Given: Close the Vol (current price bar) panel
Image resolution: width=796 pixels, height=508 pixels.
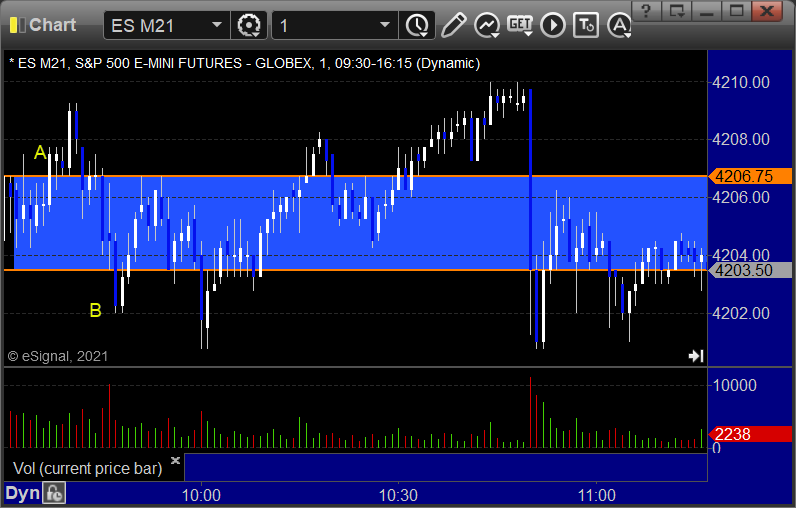Looking at the screenshot, I should click(175, 460).
